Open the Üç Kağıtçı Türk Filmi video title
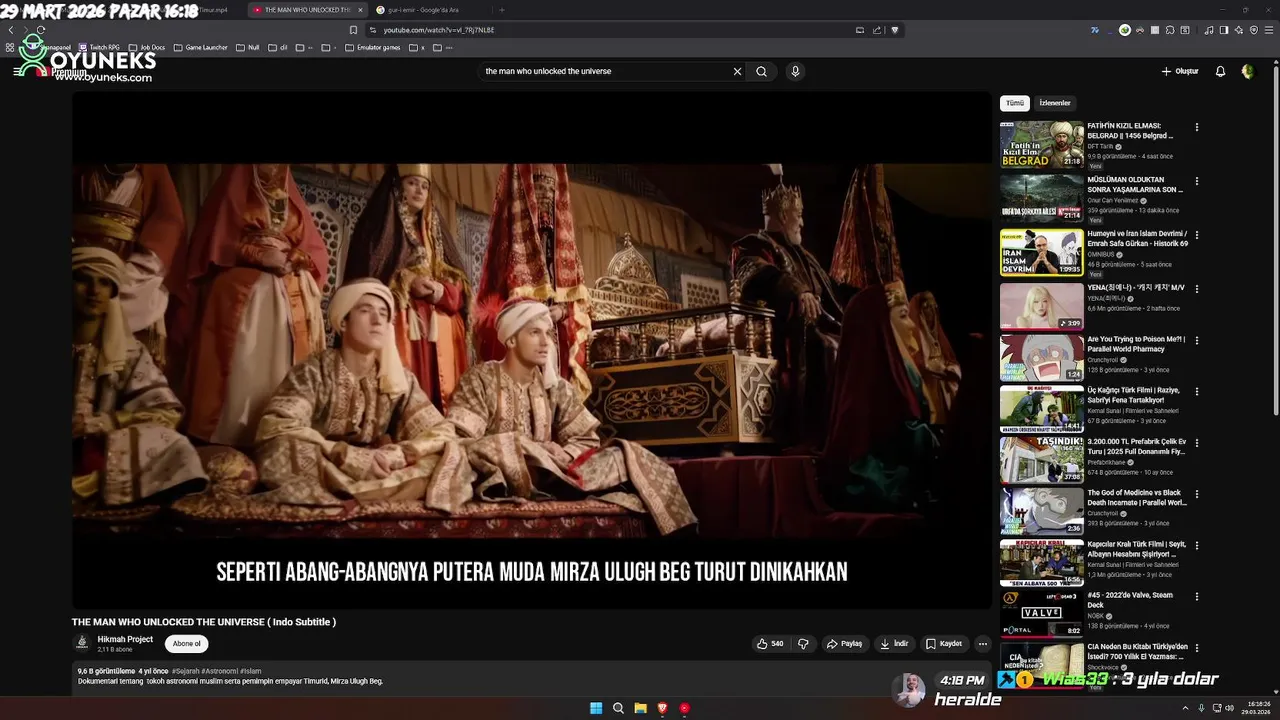 click(1134, 394)
